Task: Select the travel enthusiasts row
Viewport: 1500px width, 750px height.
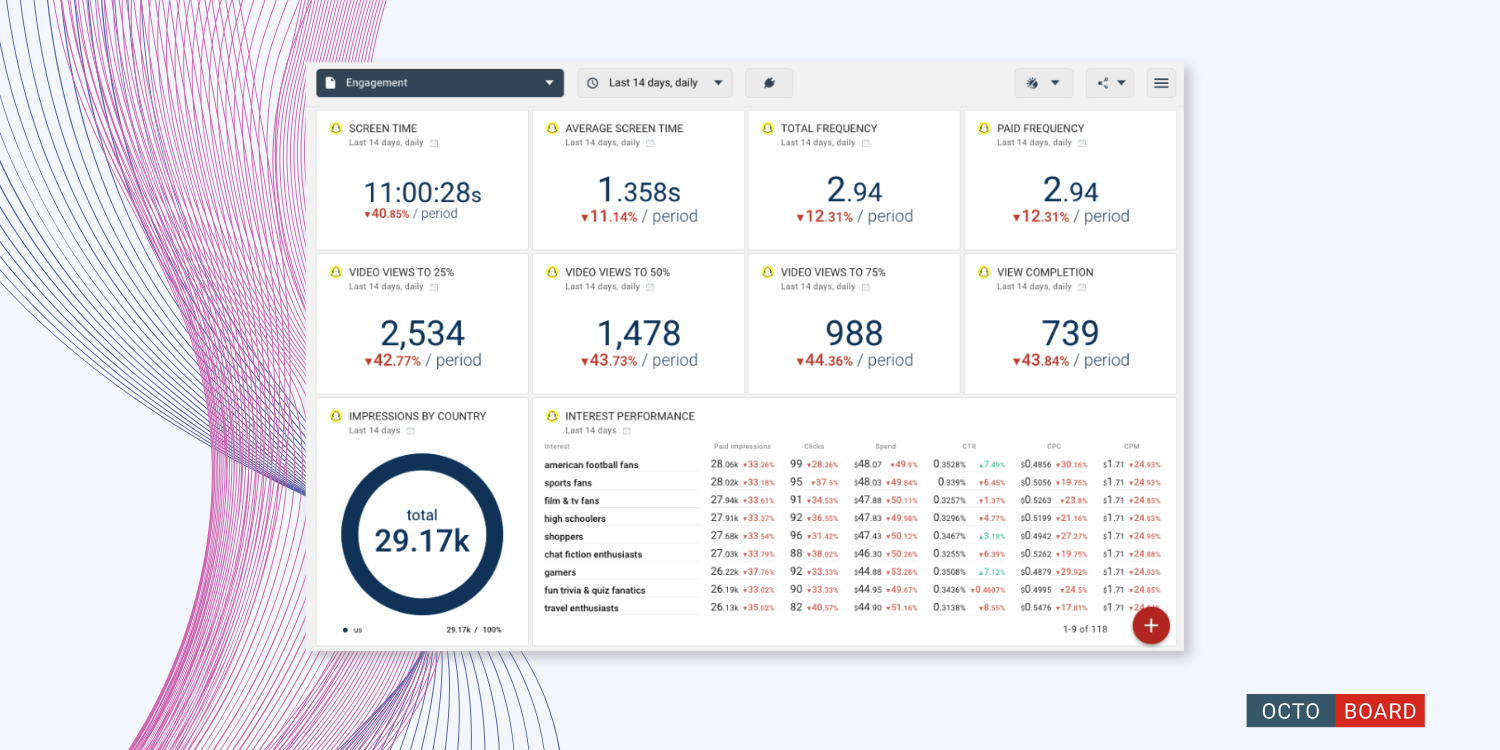Action: 854,608
